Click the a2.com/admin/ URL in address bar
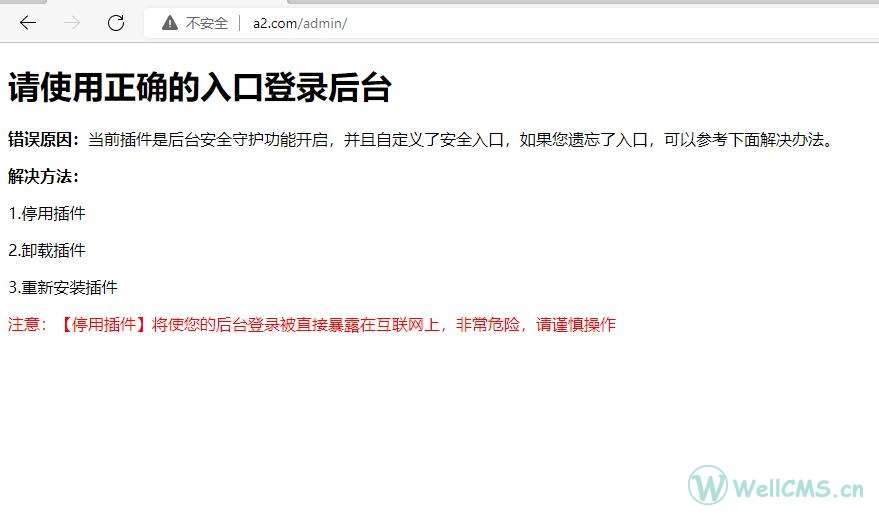Screen dimensions: 879x521 (x=300, y=23)
